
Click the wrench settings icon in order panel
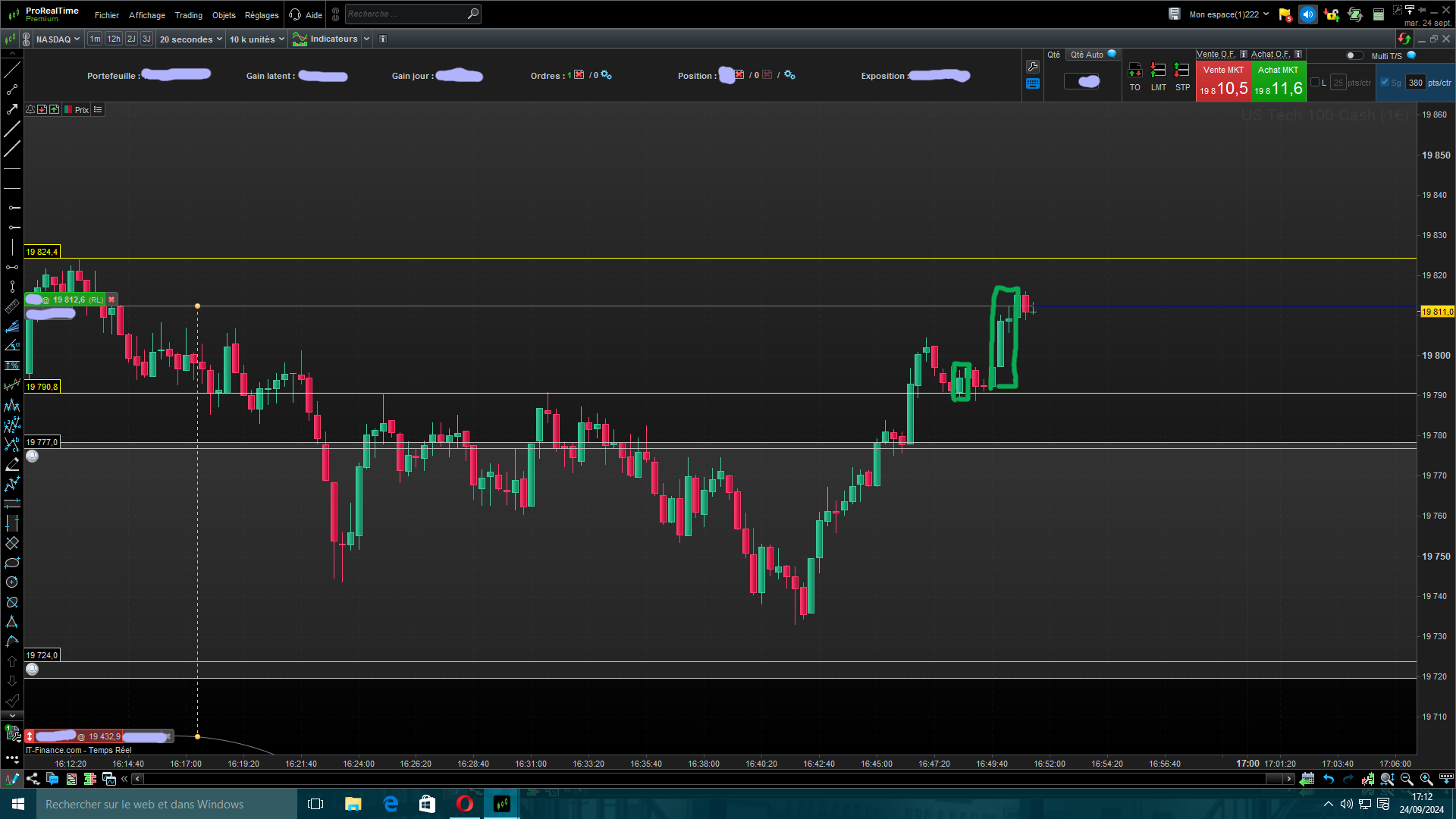click(1032, 67)
